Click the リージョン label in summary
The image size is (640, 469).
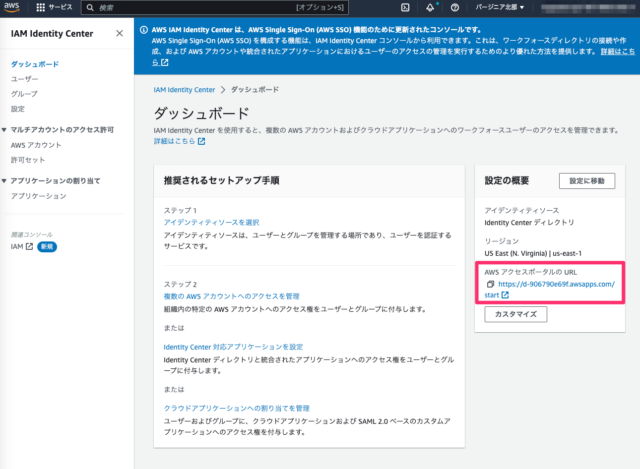pos(502,241)
